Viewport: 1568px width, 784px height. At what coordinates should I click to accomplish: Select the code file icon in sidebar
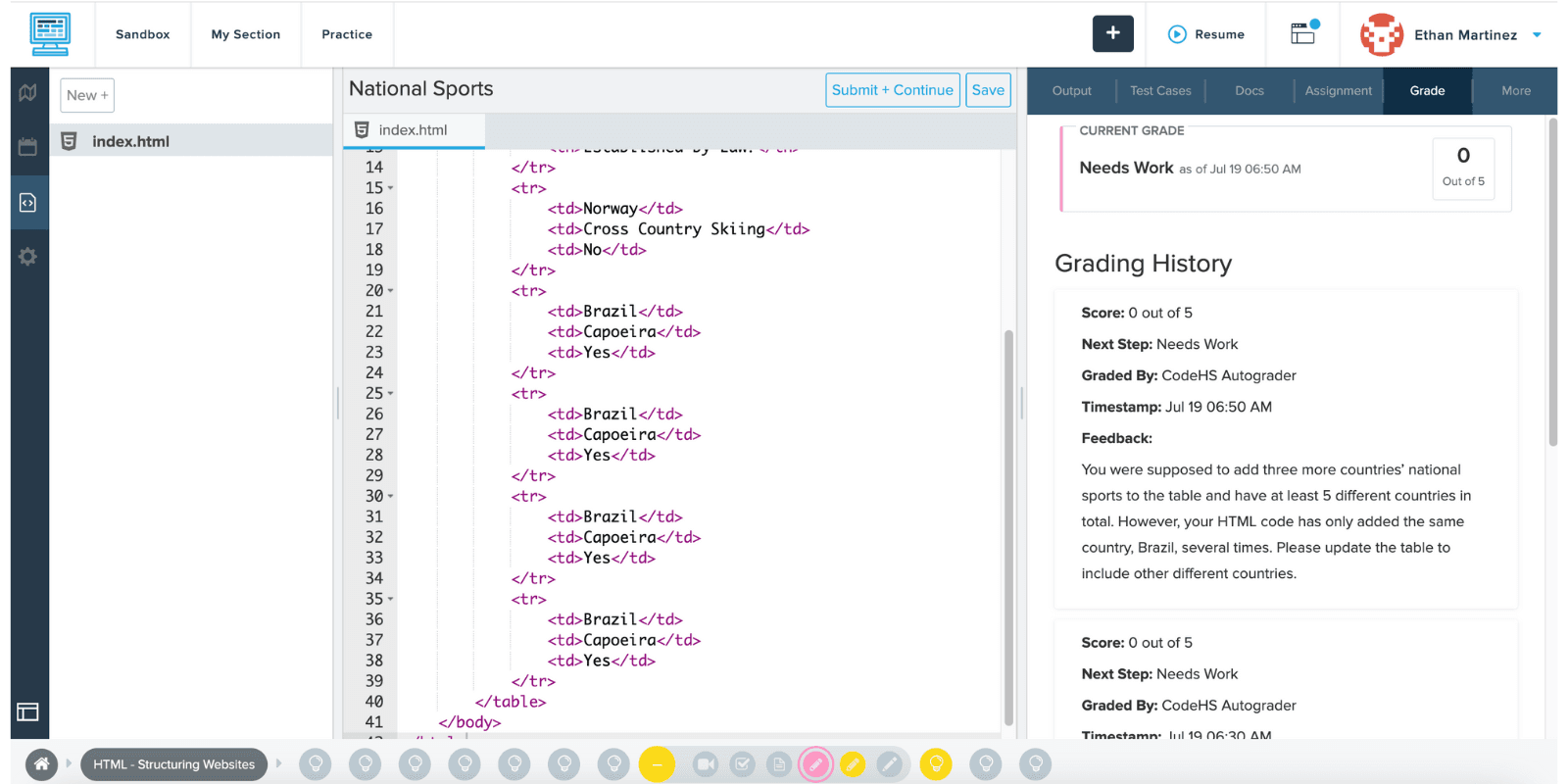(x=27, y=203)
